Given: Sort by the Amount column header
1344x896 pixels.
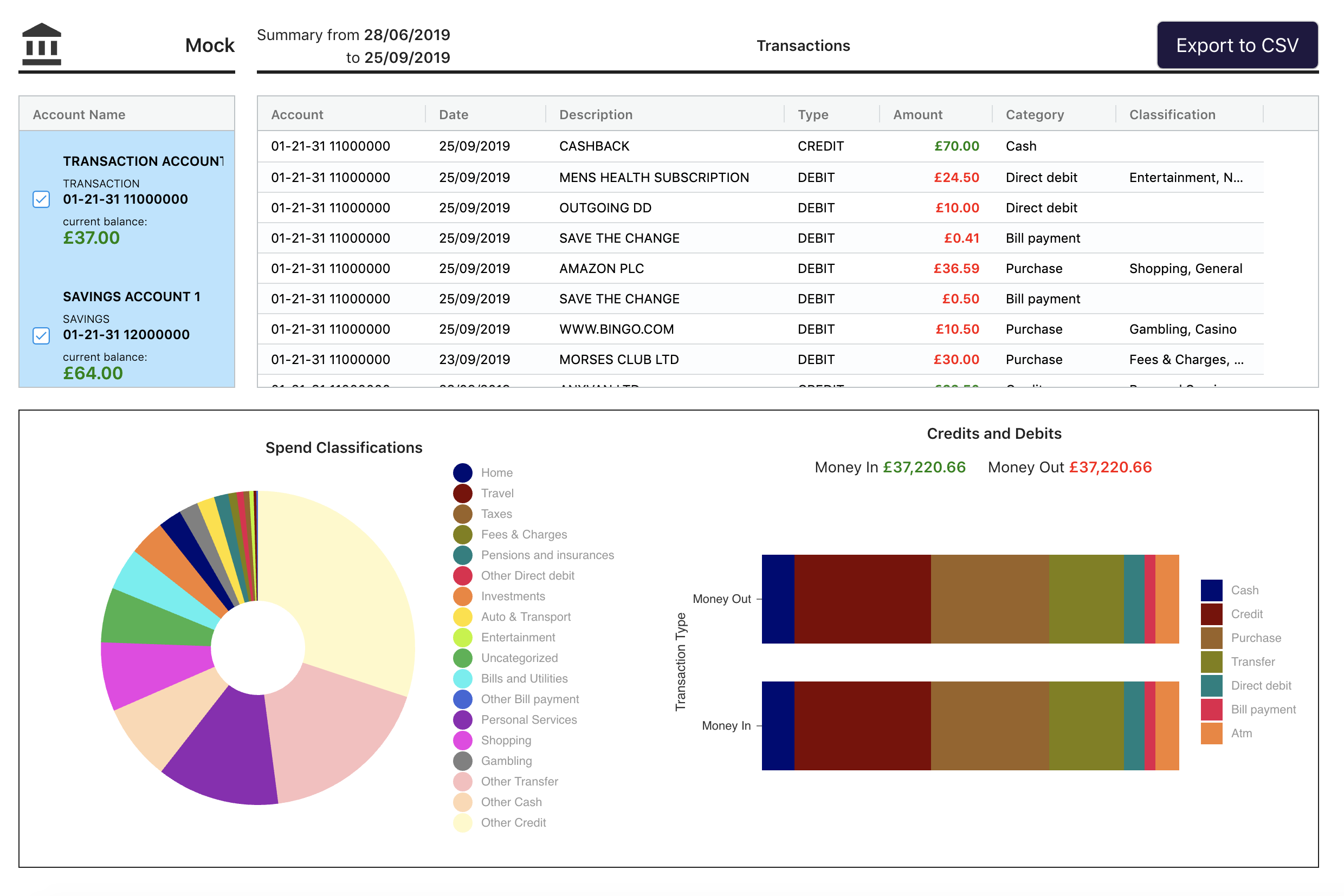Looking at the screenshot, I should pos(917,114).
